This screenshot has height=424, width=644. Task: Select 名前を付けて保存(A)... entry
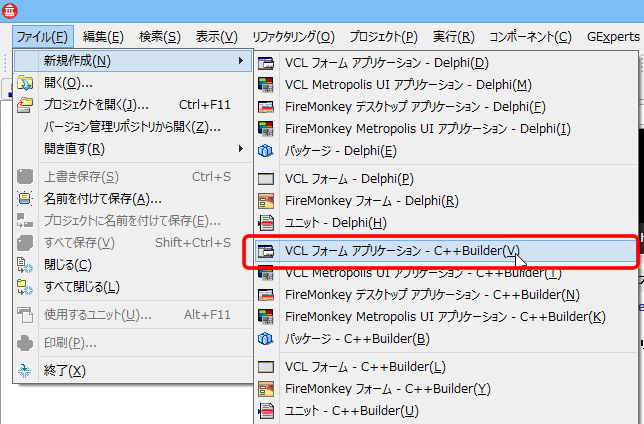[x=133, y=199]
